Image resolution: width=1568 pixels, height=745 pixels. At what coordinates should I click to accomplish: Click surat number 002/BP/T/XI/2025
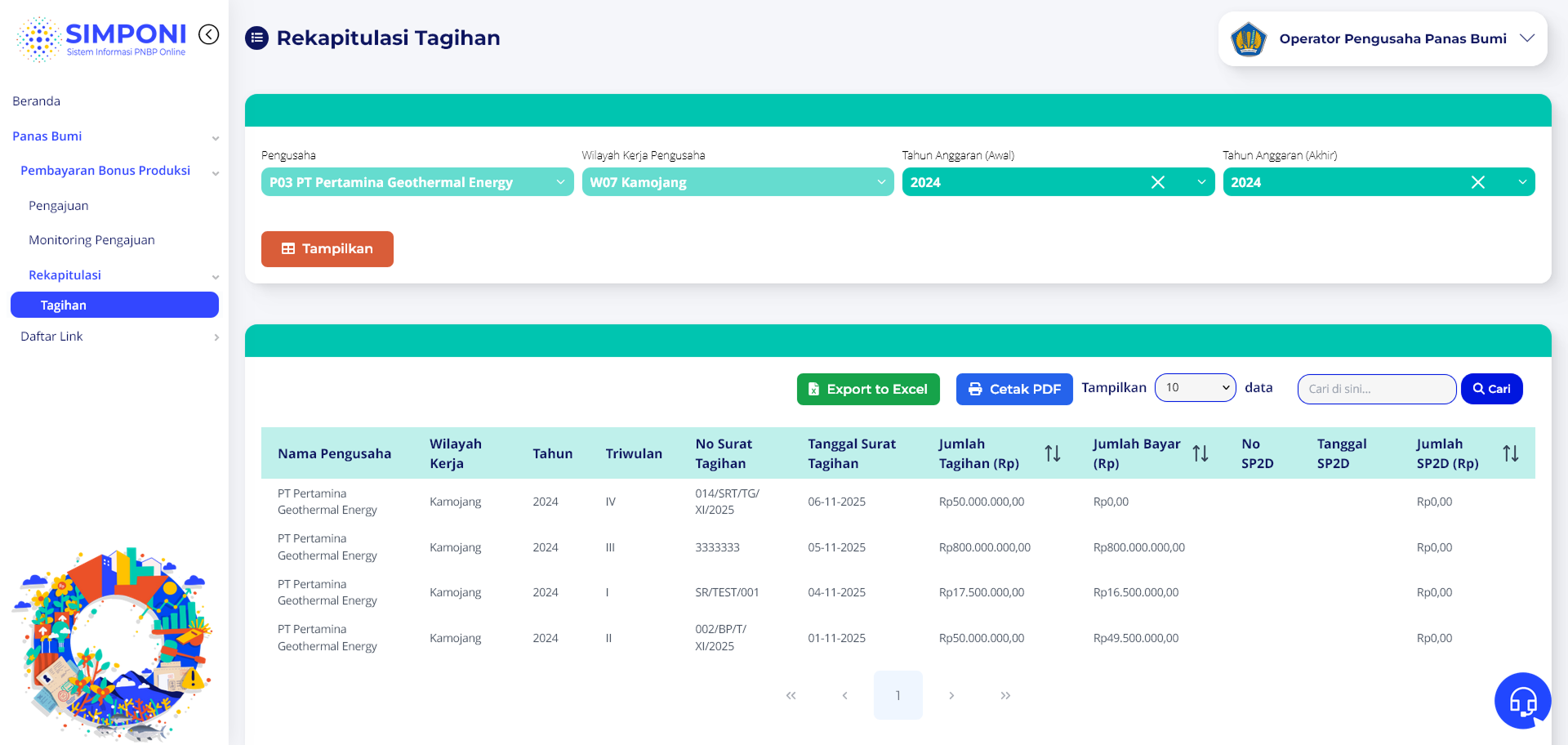721,638
